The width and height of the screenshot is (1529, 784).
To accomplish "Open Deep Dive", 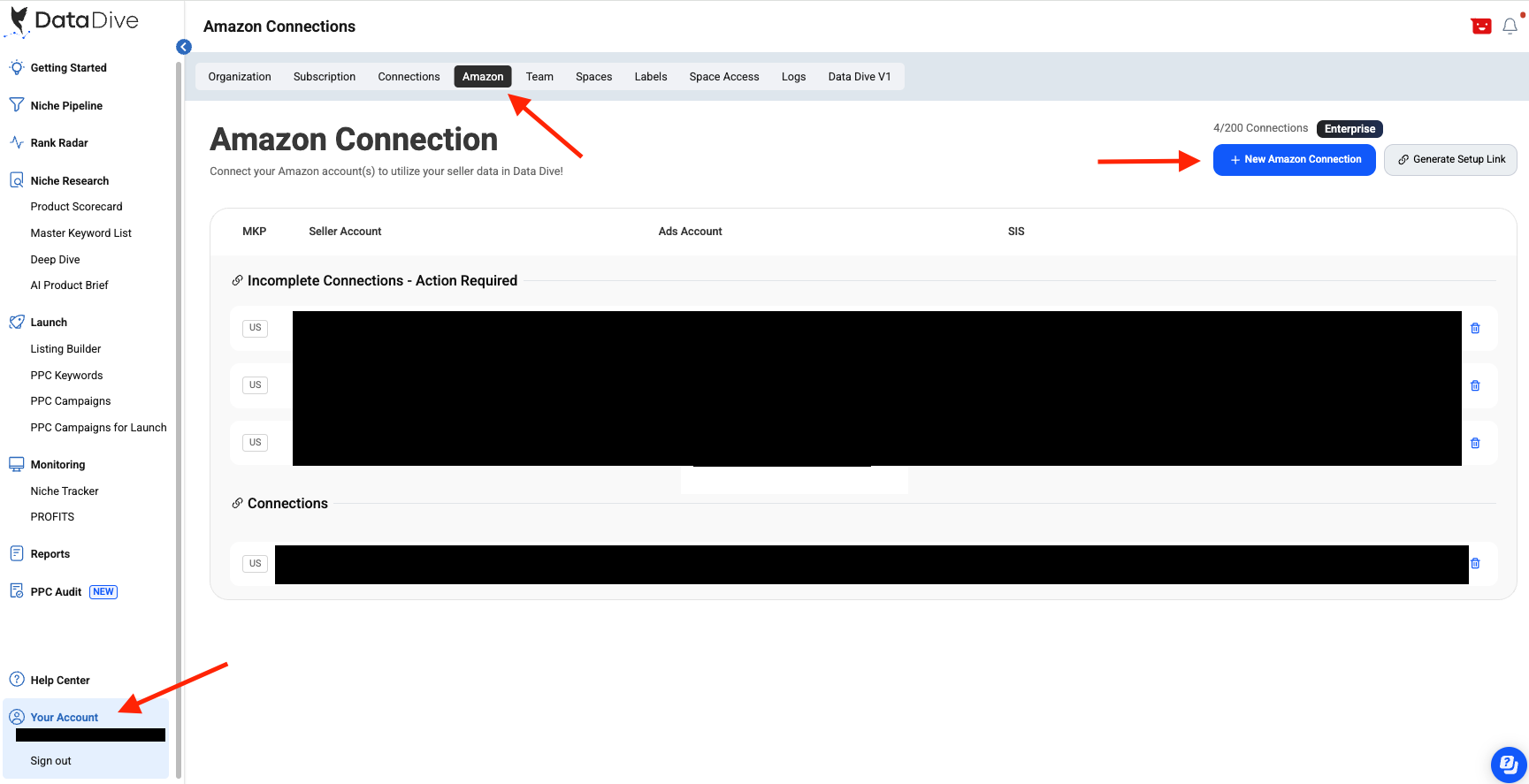I will tap(55, 260).
